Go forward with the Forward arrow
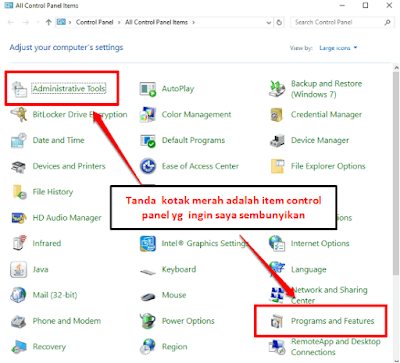 pos(26,22)
